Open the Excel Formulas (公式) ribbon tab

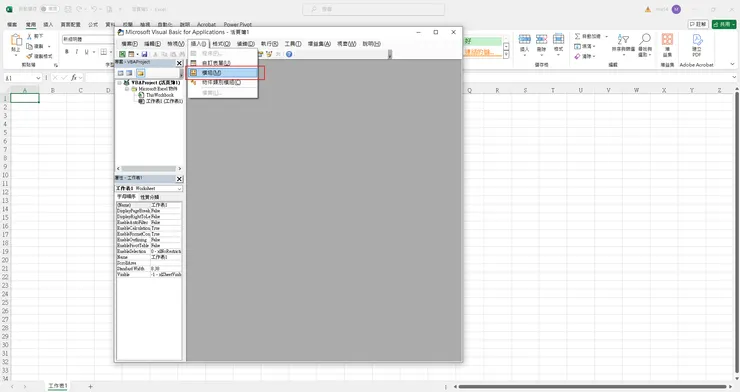pyautogui.click(x=93, y=24)
